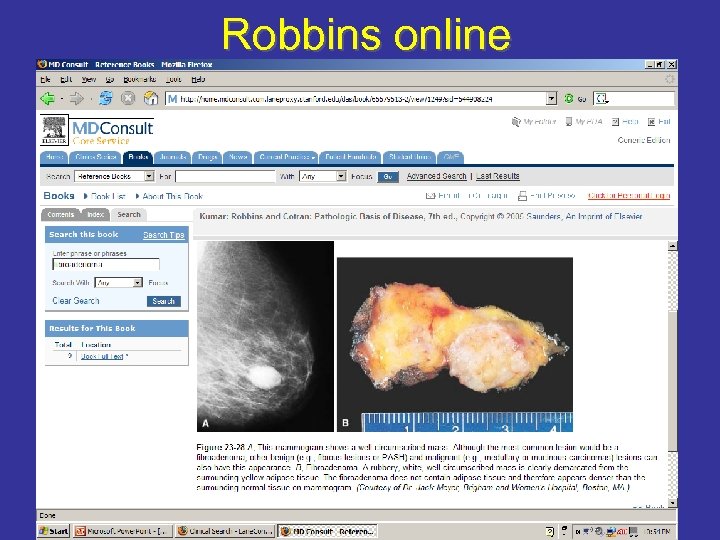Select the Patient Handouts tab
The height and width of the screenshot is (540, 720).
coord(350,157)
